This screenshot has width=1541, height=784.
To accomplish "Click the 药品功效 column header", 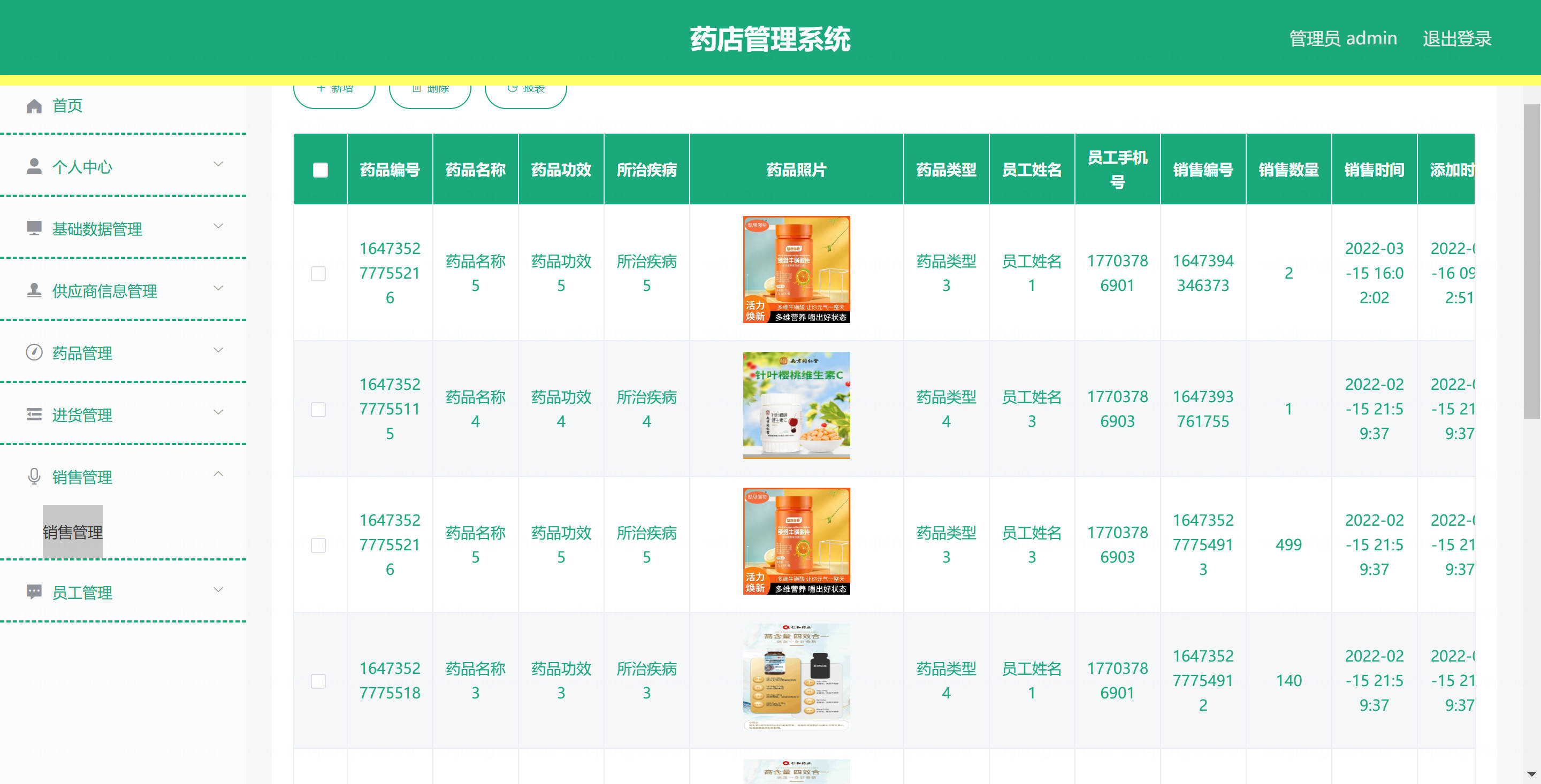I will coord(561,170).
